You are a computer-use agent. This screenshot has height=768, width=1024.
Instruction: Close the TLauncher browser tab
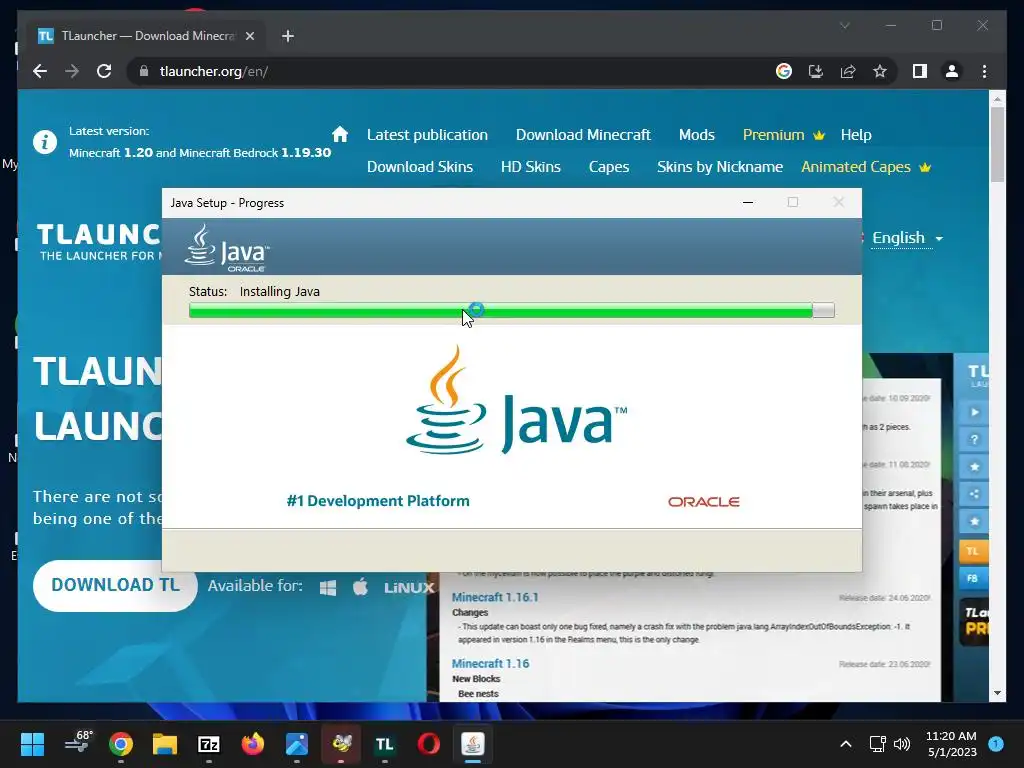coord(249,36)
